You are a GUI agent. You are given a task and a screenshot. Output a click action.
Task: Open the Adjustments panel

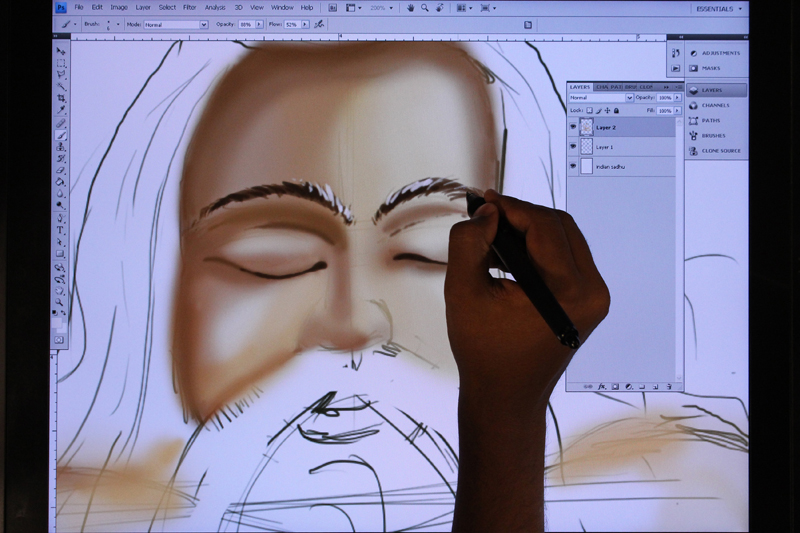click(720, 53)
